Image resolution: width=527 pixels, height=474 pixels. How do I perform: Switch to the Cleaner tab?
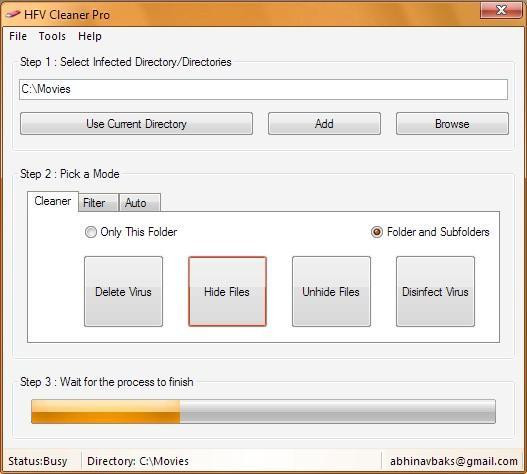(53, 201)
